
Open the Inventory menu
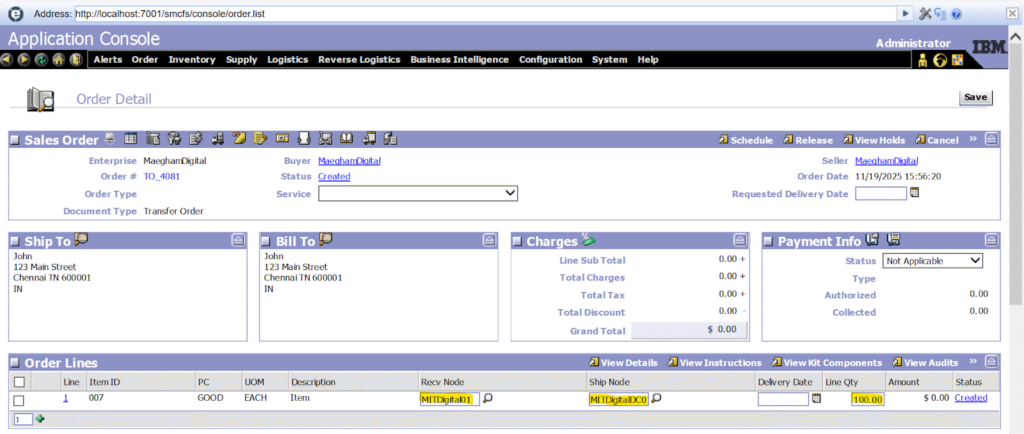tap(192, 60)
